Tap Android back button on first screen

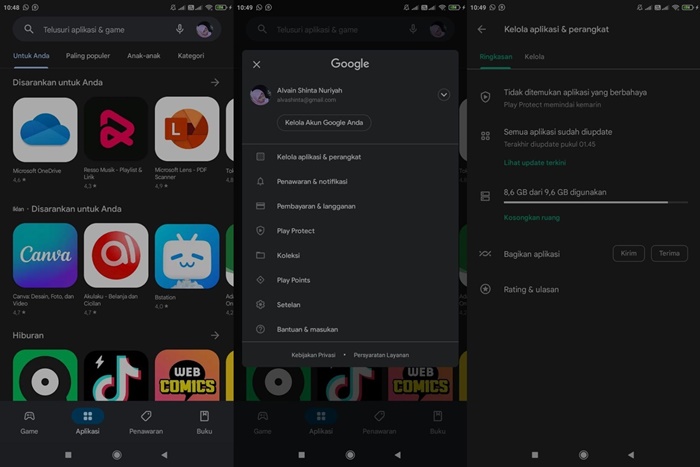pyautogui.click(x=164, y=455)
